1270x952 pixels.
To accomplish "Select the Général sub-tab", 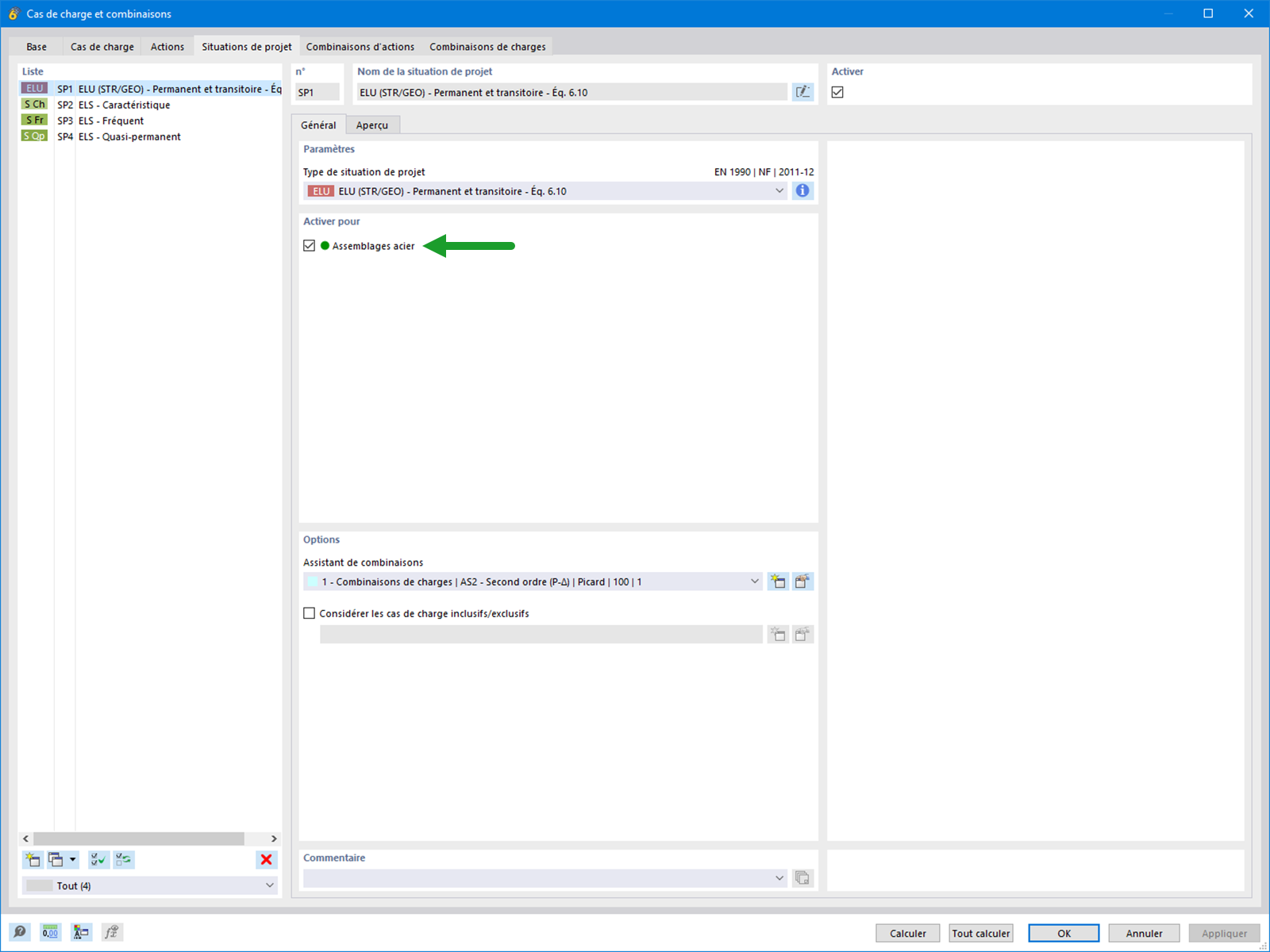I will (318, 125).
